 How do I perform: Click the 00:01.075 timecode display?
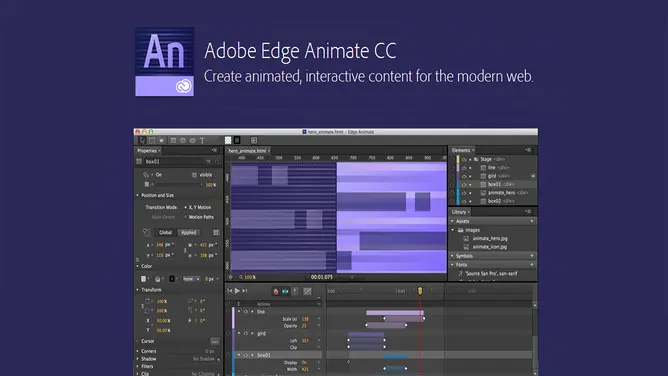click(322, 277)
